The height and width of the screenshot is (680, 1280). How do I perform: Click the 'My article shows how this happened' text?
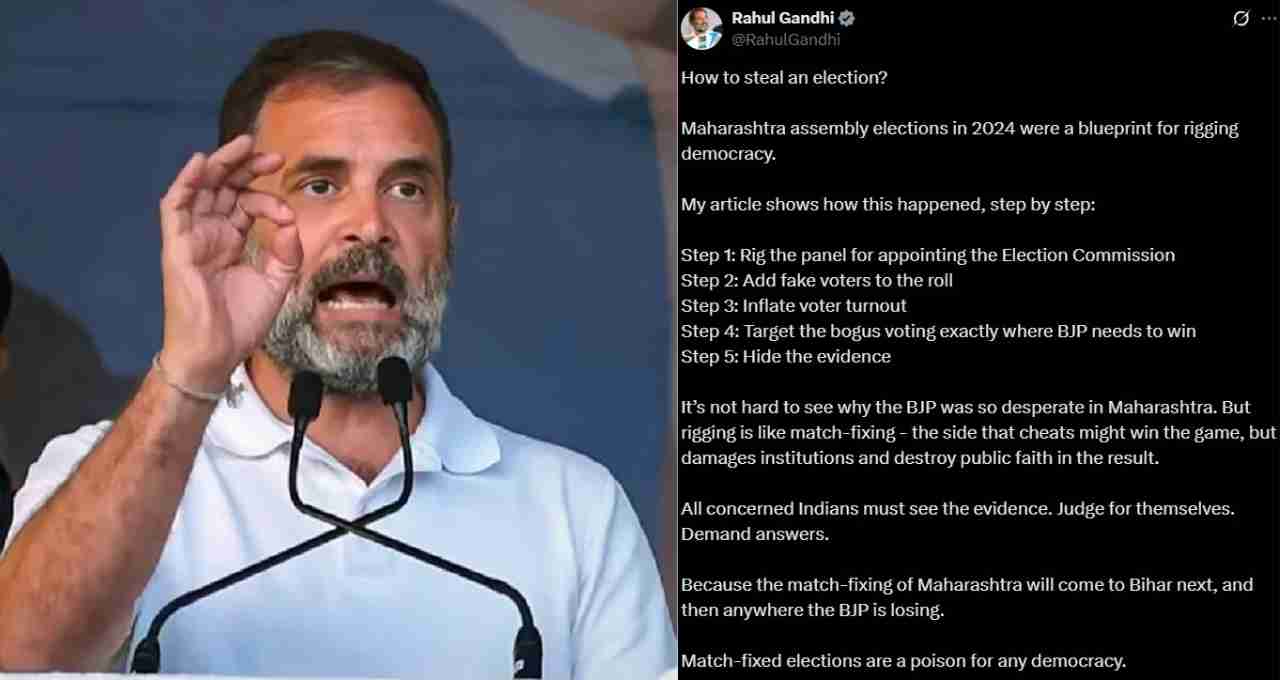click(x=888, y=204)
